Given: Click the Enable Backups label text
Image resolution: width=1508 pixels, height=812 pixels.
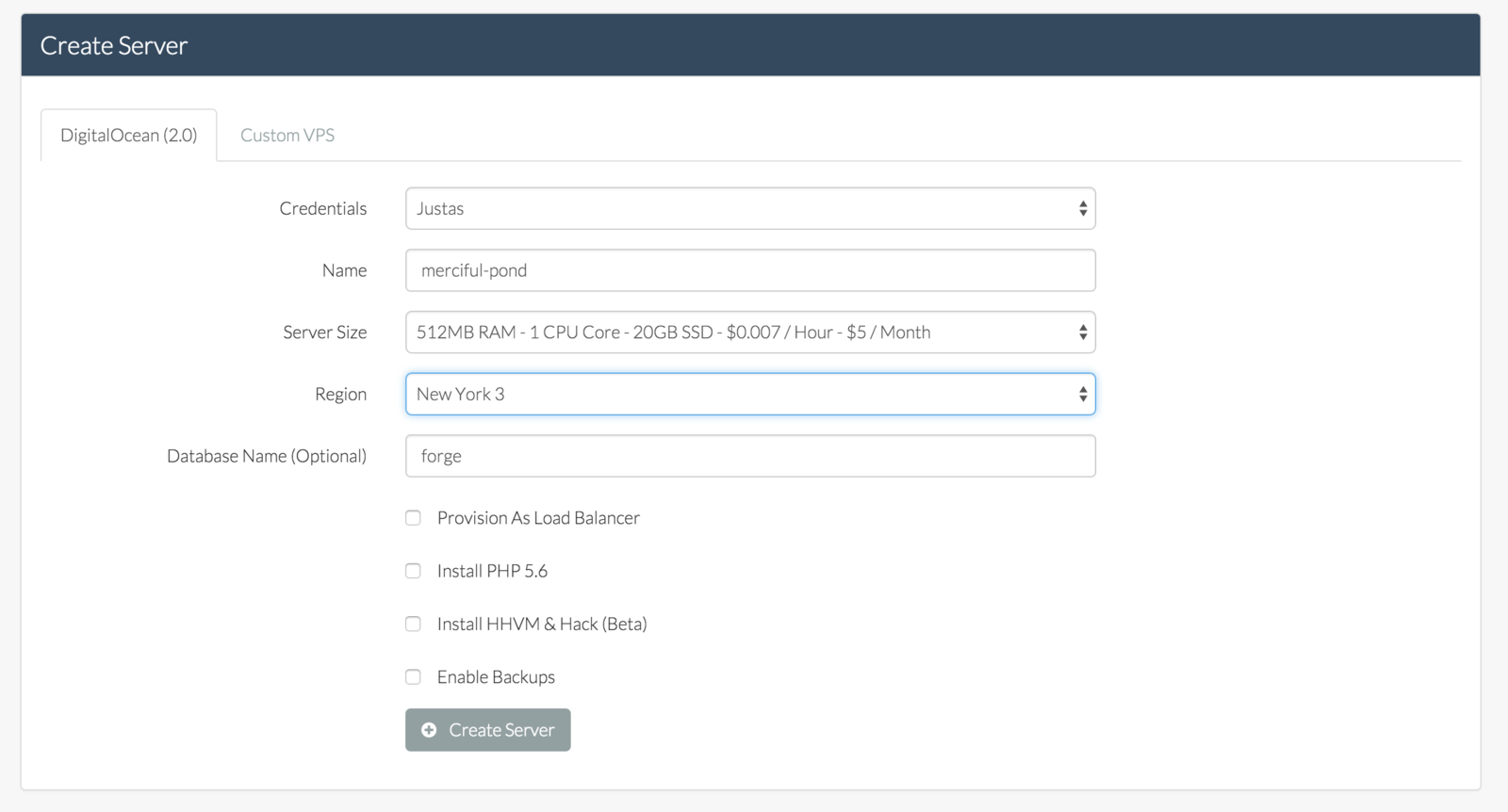Looking at the screenshot, I should [x=496, y=677].
